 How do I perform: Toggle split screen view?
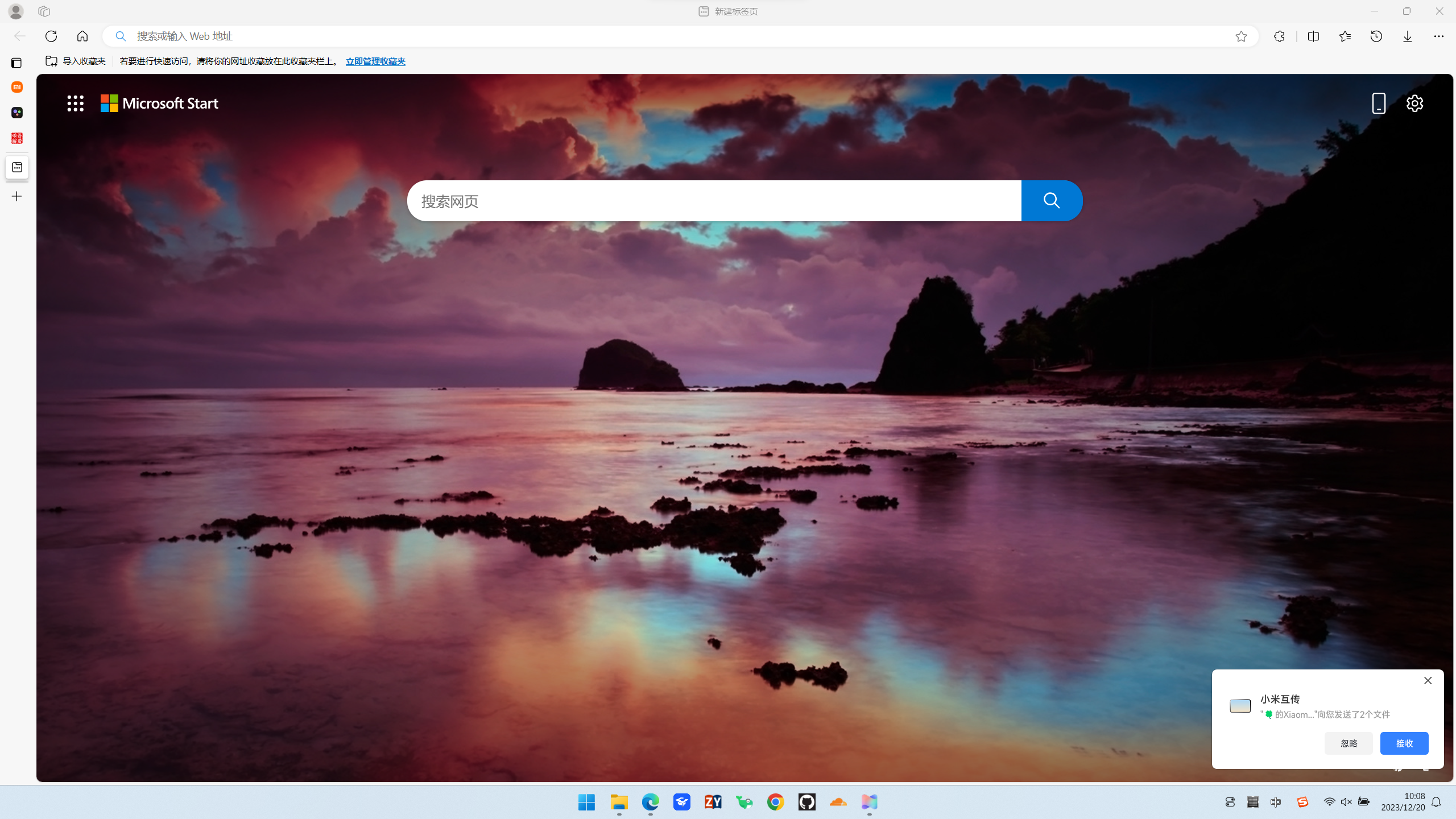(x=1313, y=36)
